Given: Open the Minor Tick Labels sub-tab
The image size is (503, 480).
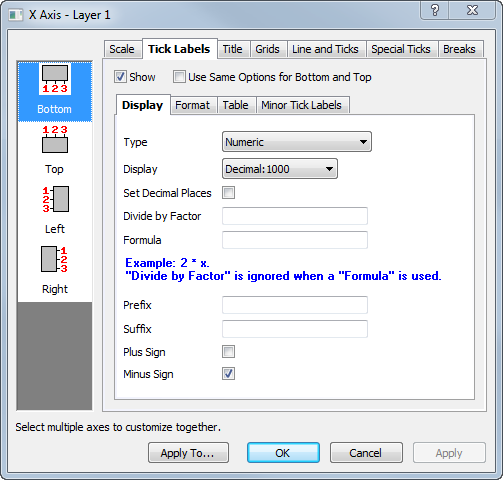Looking at the screenshot, I should click(301, 105).
